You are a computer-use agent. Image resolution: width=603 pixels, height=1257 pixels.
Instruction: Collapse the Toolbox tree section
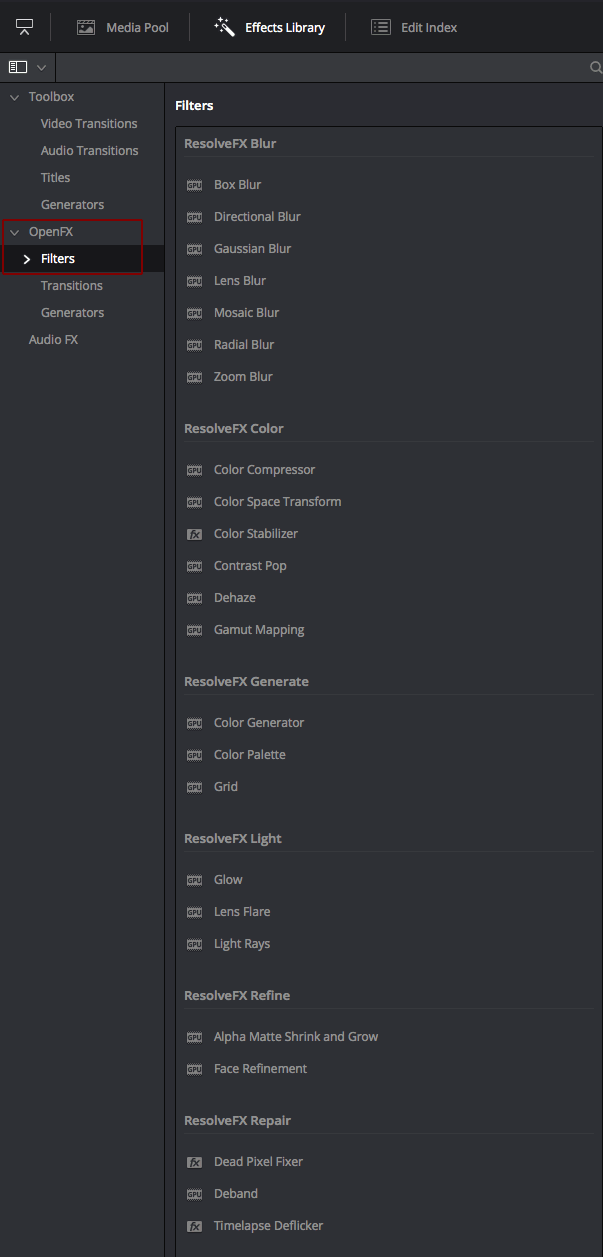point(14,97)
